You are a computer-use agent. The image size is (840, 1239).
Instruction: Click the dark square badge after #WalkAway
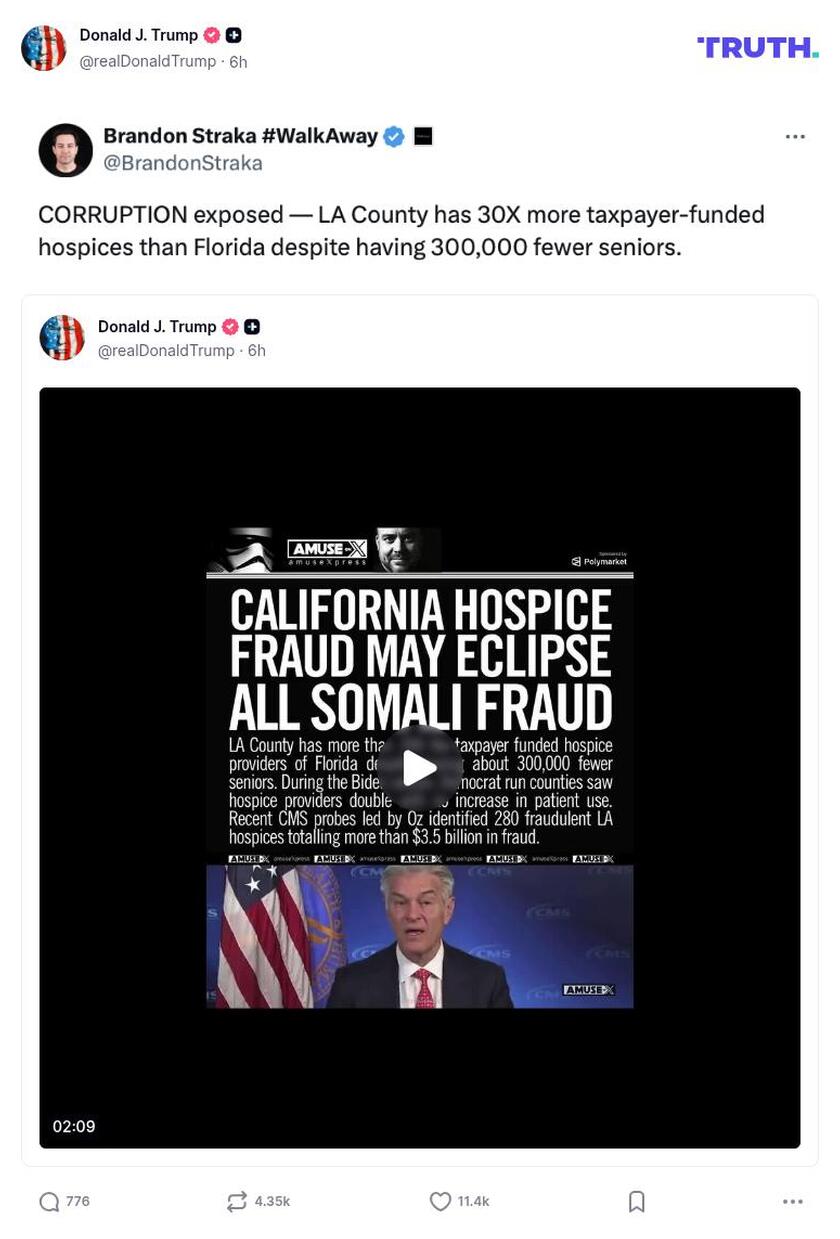[421, 136]
